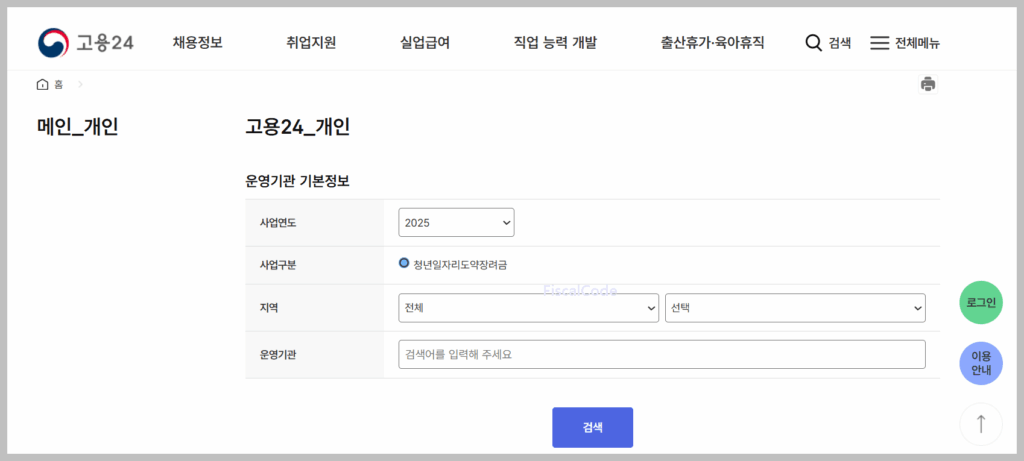Screen dimensions: 1024x461
Task: Click the breadcrumb chevron after 홈
Action: tap(80, 84)
